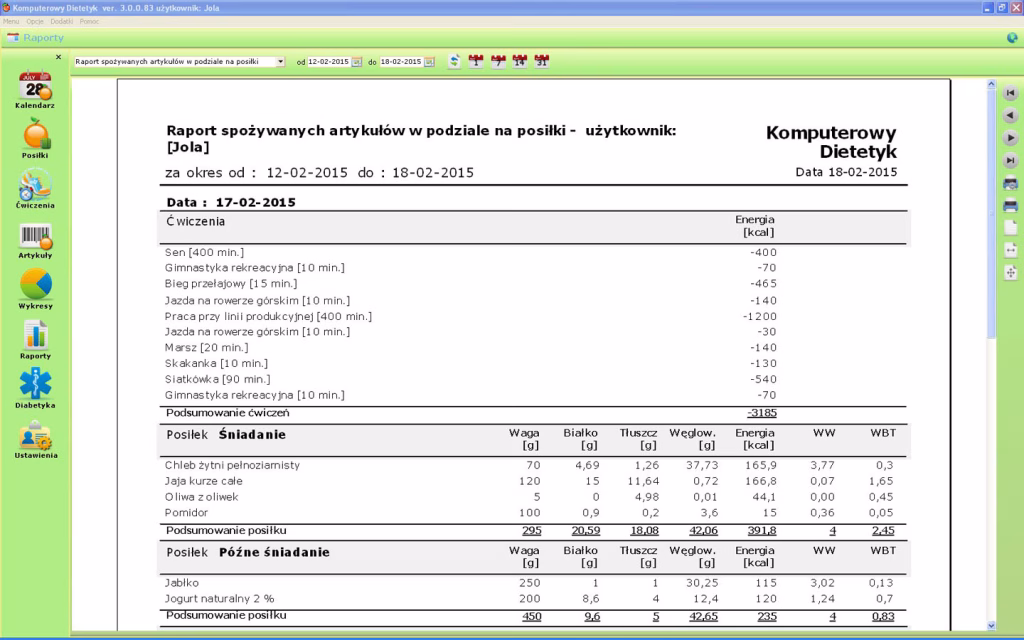The height and width of the screenshot is (640, 1024).
Task: Click the start date input field
Action: pos(328,62)
